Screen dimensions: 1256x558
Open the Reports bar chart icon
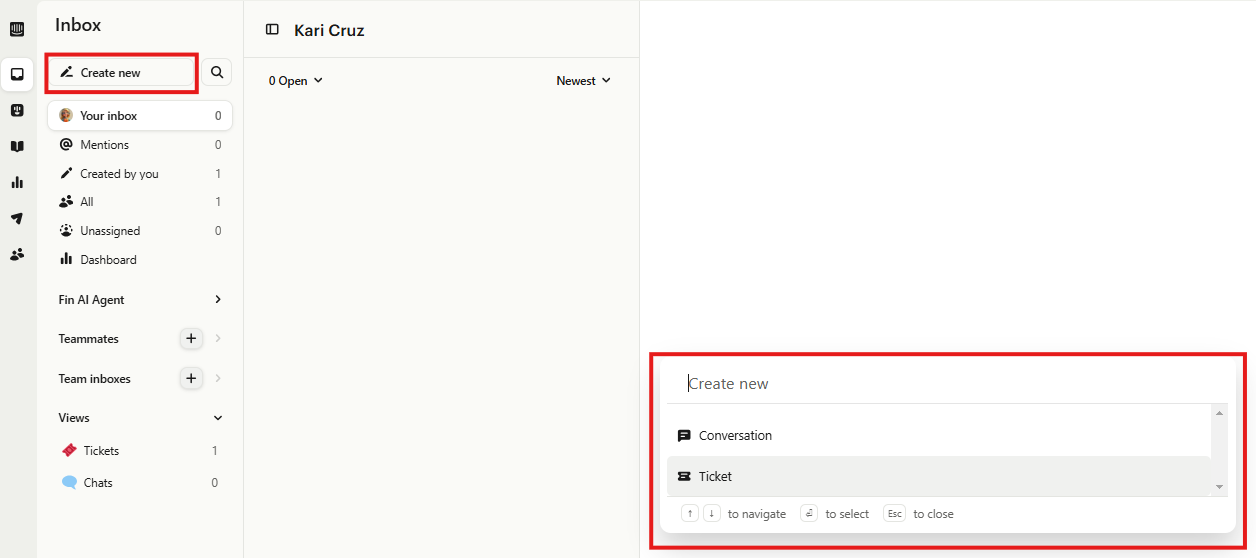17,182
